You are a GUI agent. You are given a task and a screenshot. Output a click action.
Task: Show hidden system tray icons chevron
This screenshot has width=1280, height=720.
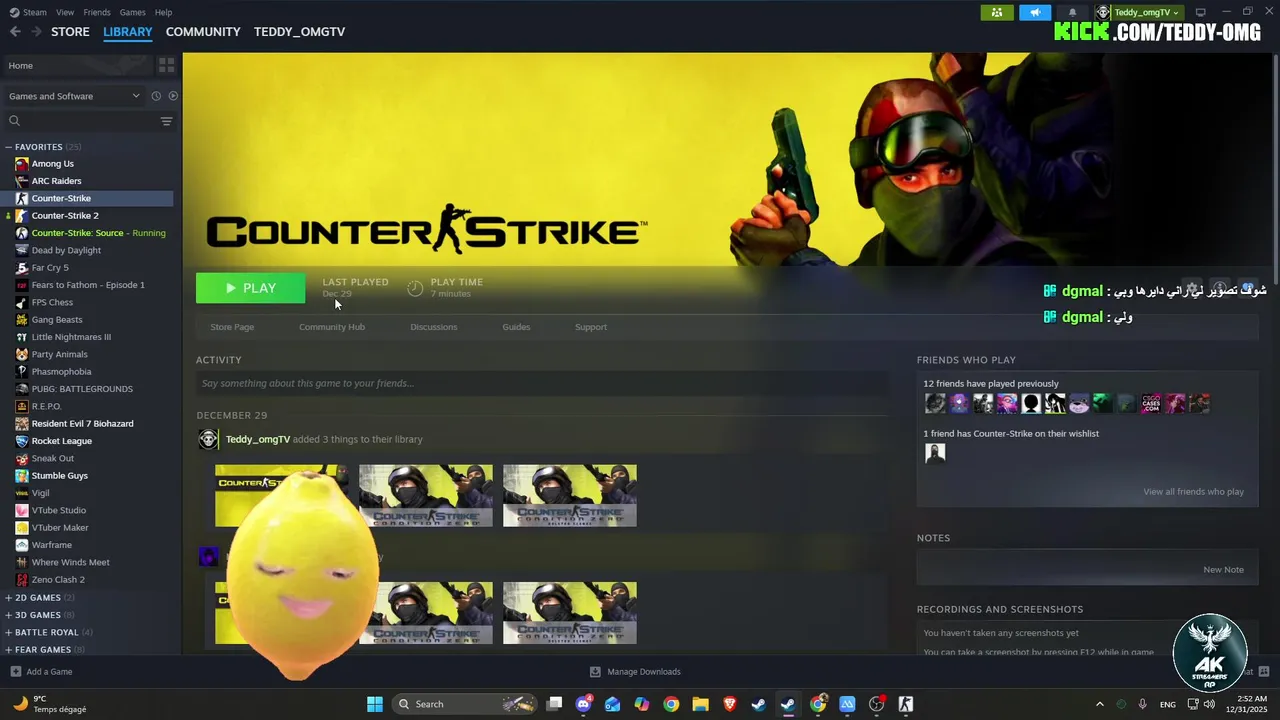click(1100, 704)
